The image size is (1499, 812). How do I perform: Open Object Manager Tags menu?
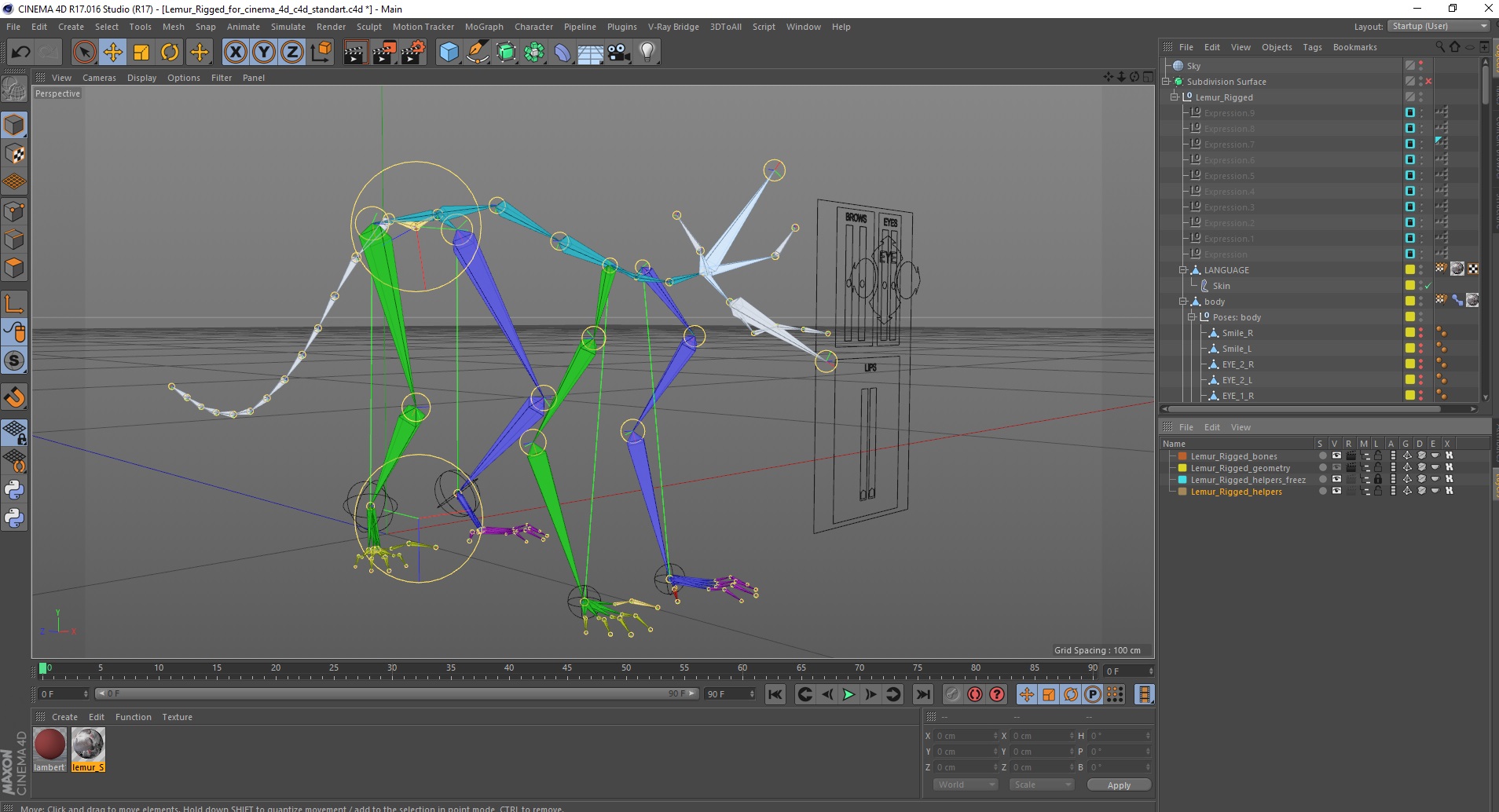point(1312,47)
